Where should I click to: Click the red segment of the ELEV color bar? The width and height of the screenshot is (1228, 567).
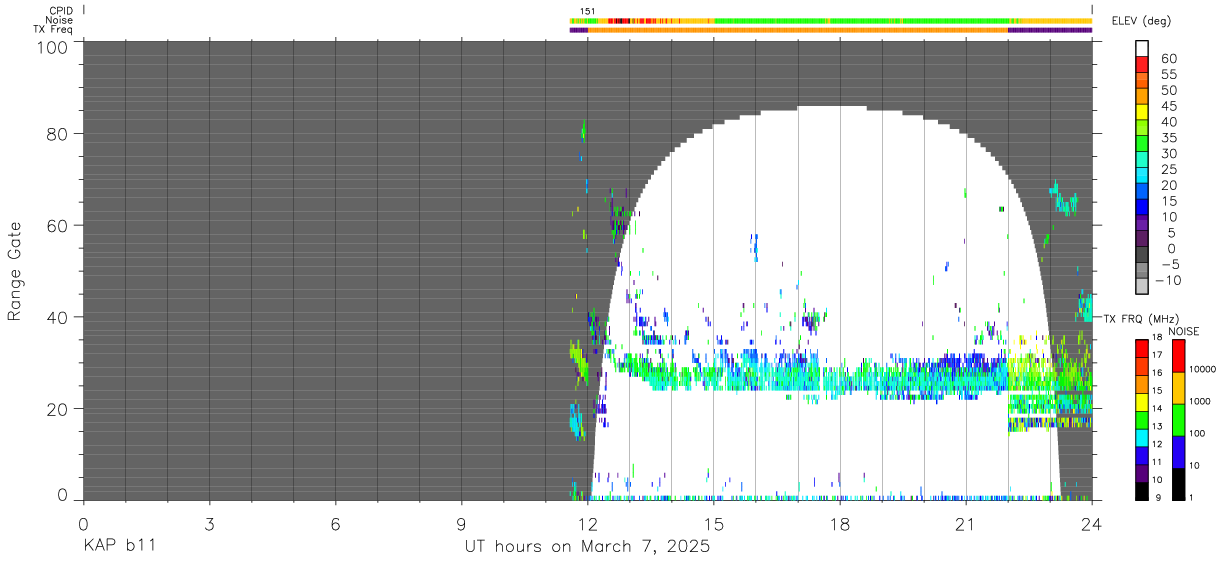pos(1142,65)
